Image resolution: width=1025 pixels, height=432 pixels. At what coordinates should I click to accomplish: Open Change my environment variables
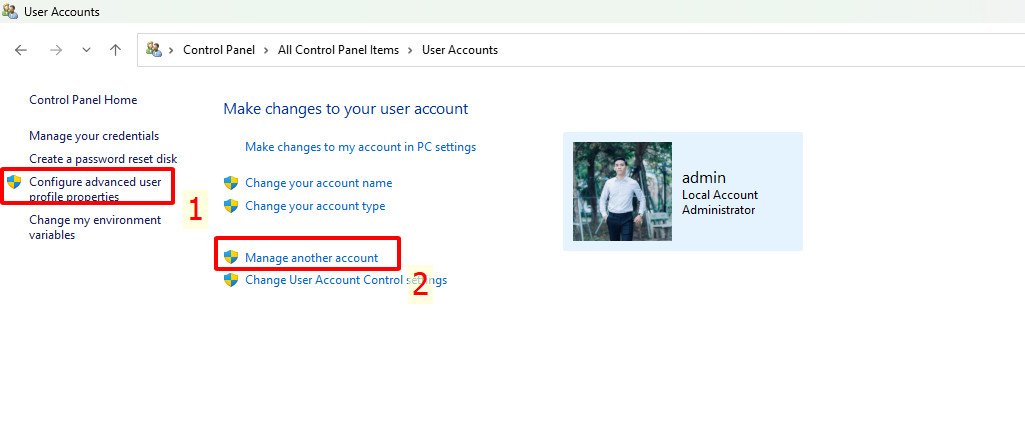pyautogui.click(x=95, y=227)
